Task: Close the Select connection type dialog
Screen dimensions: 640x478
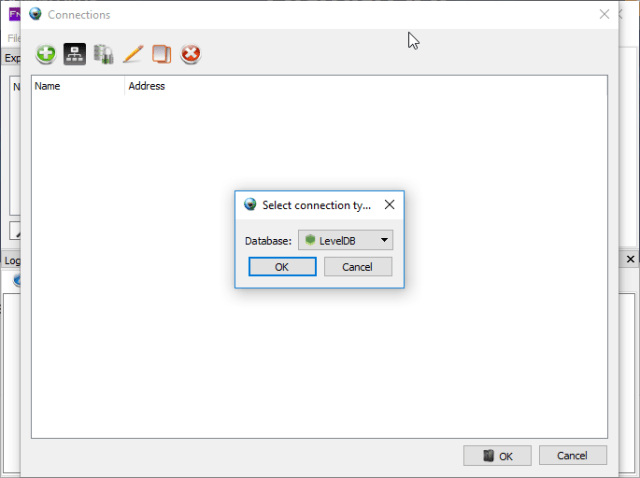Action: coord(389,204)
